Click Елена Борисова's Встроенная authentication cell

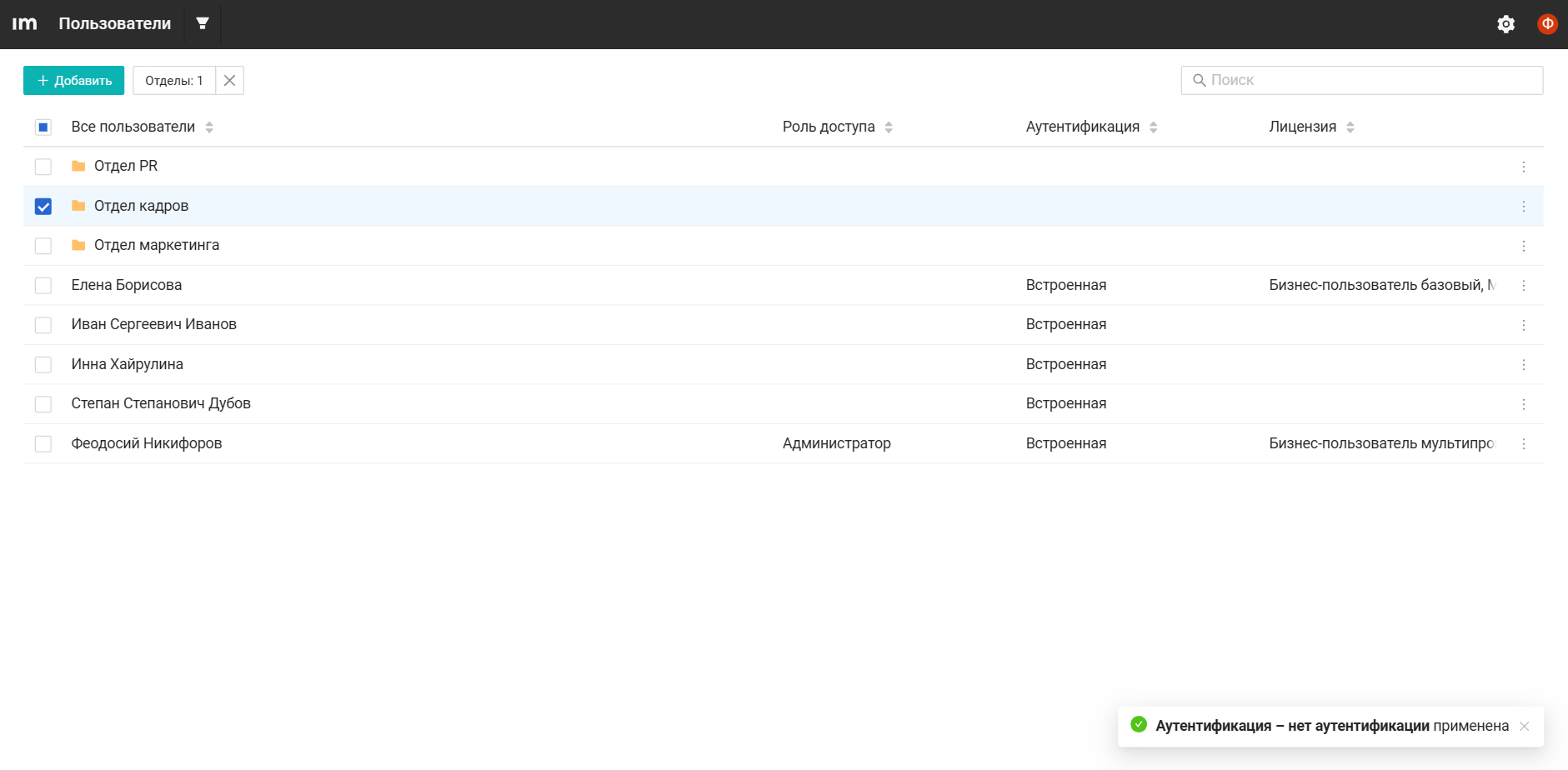click(x=1066, y=285)
